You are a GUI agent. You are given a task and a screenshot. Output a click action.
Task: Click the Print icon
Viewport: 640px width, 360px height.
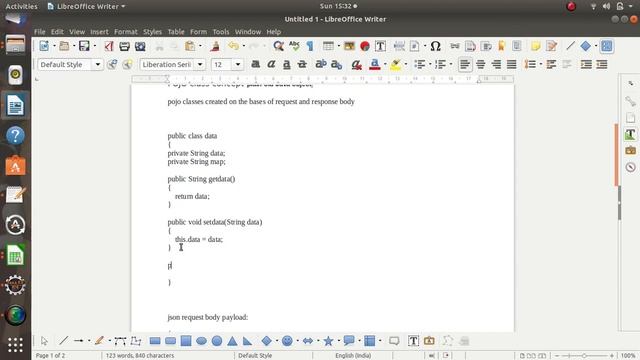(124, 46)
